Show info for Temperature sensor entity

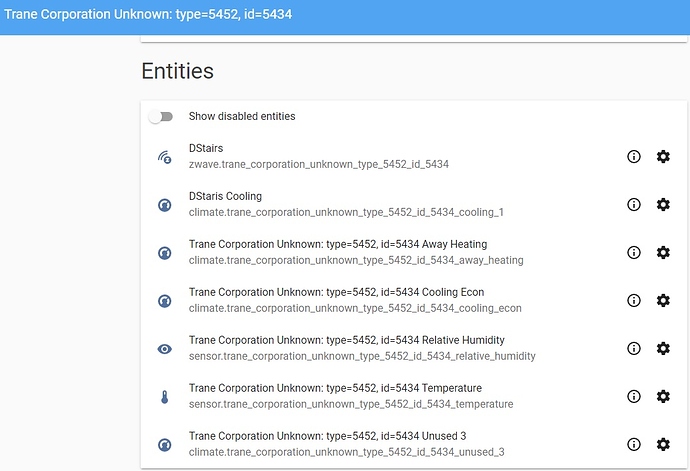click(634, 396)
